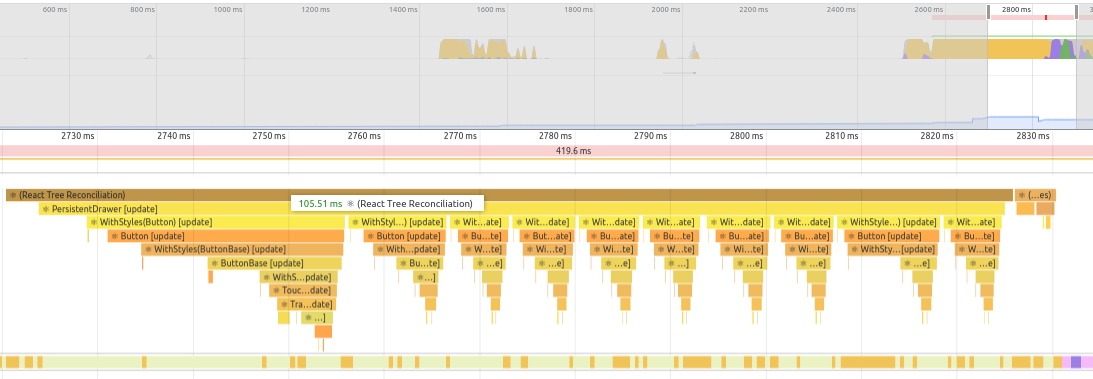
Task: Click the React icon inside the tooltip
Action: 351,203
